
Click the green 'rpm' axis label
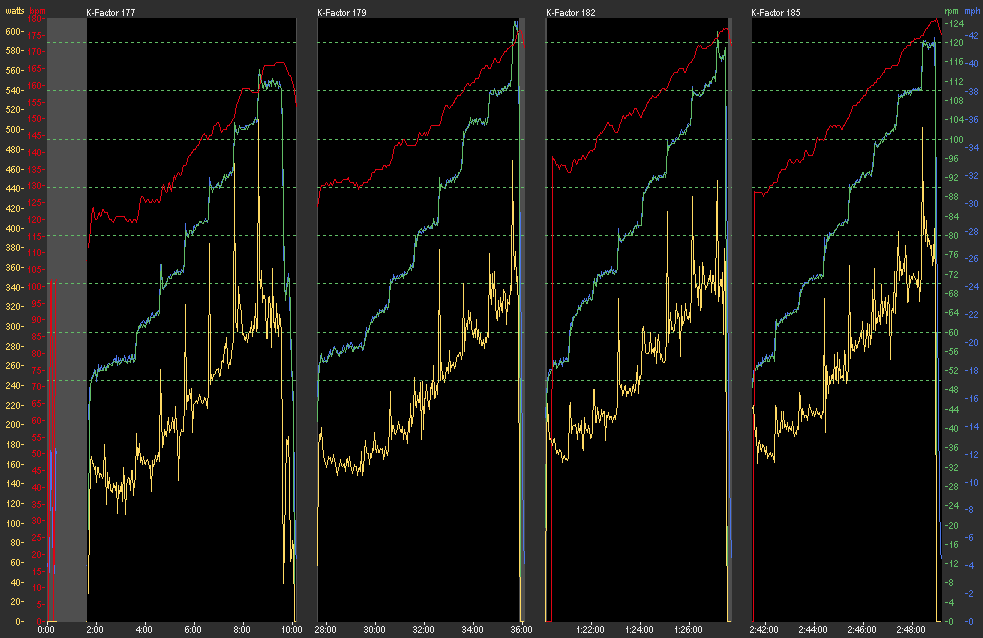click(x=952, y=11)
